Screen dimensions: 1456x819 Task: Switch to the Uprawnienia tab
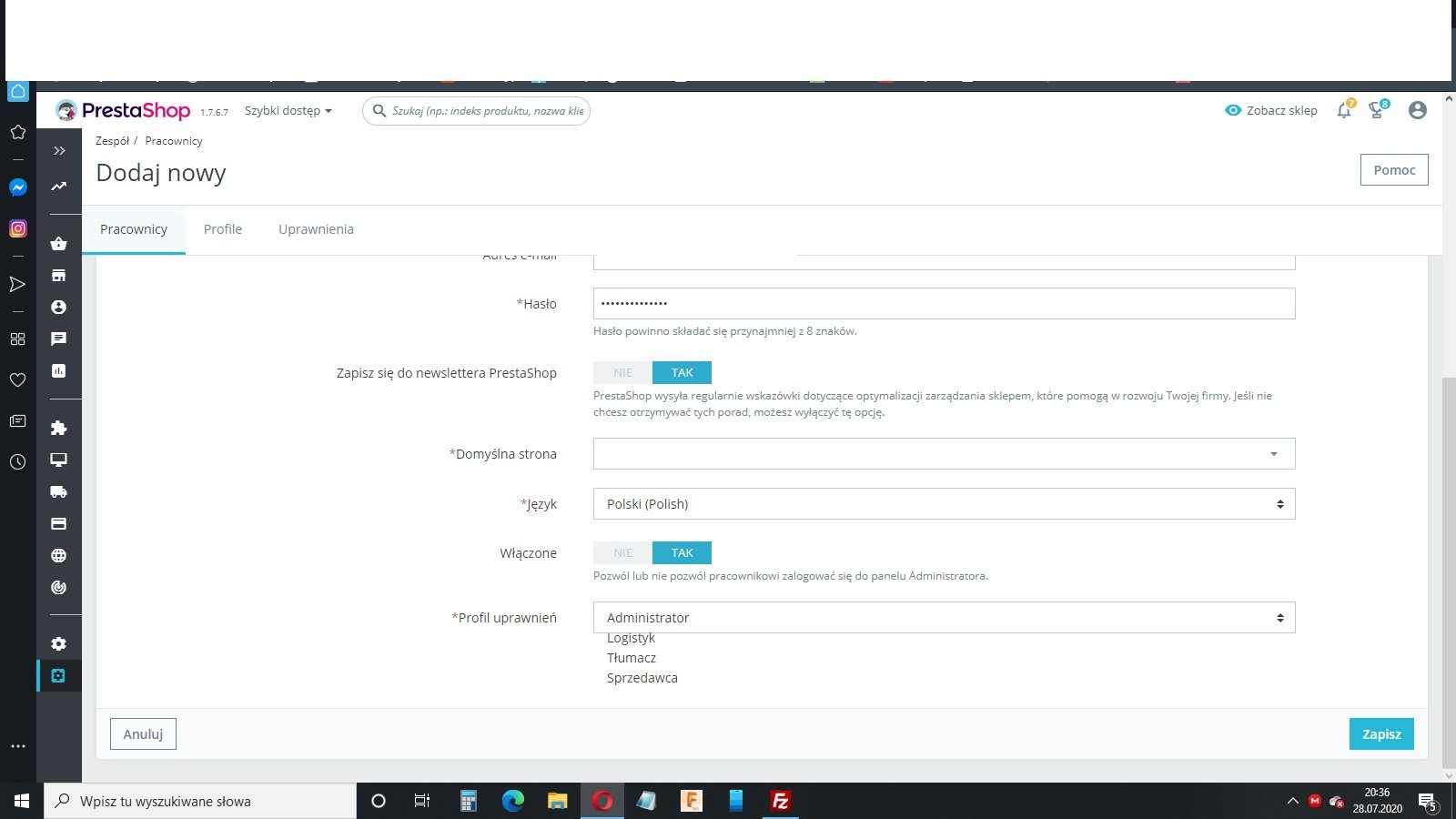pyautogui.click(x=316, y=229)
